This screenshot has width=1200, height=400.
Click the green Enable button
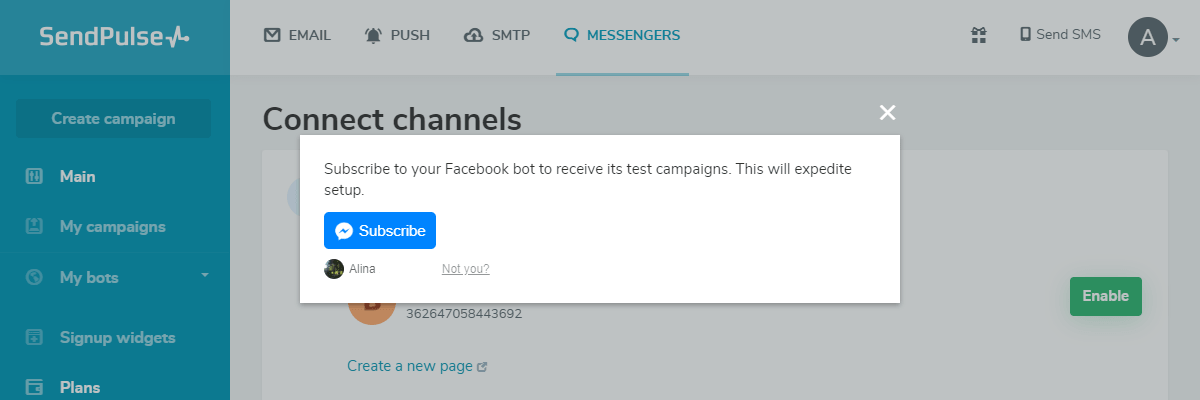point(1105,296)
